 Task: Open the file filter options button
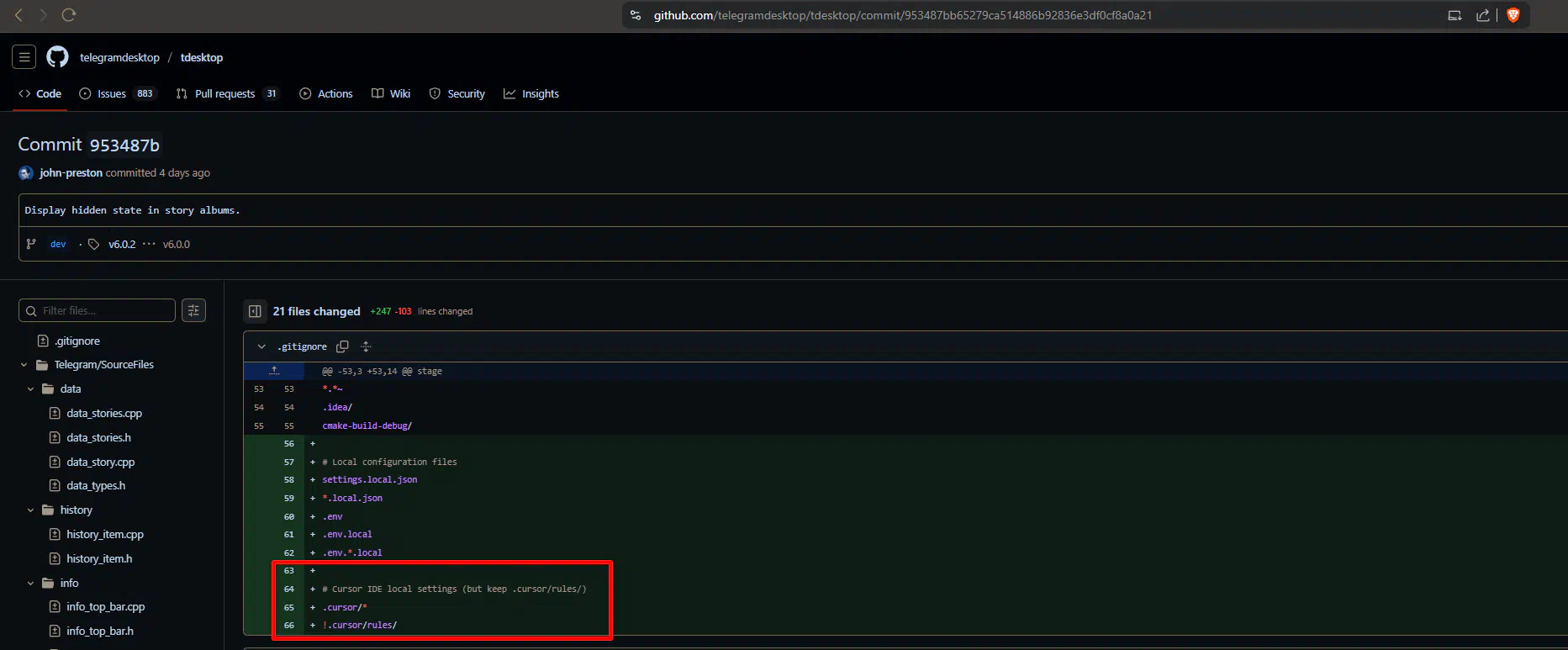194,310
